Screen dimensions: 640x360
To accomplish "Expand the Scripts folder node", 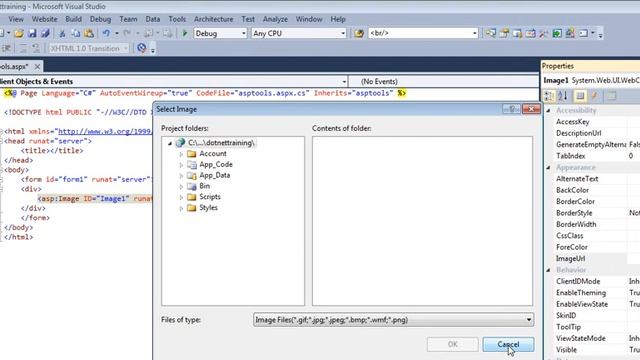I will 181,197.
